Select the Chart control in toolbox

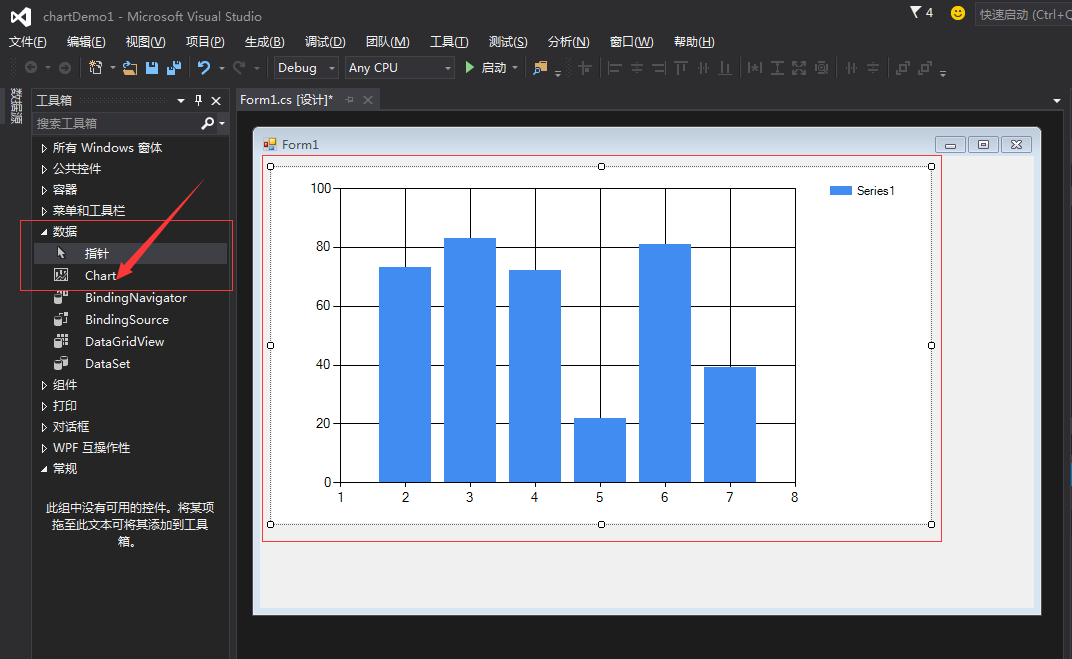pos(100,275)
